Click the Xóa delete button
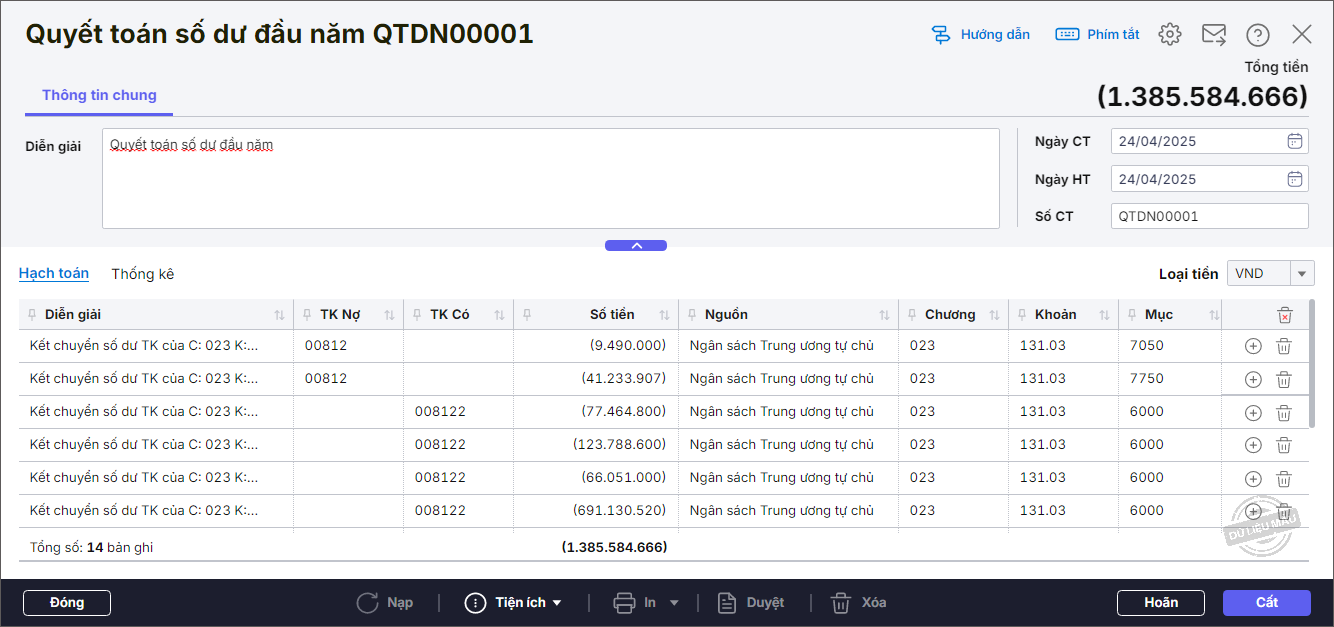The width and height of the screenshot is (1334, 627). (x=860, y=603)
